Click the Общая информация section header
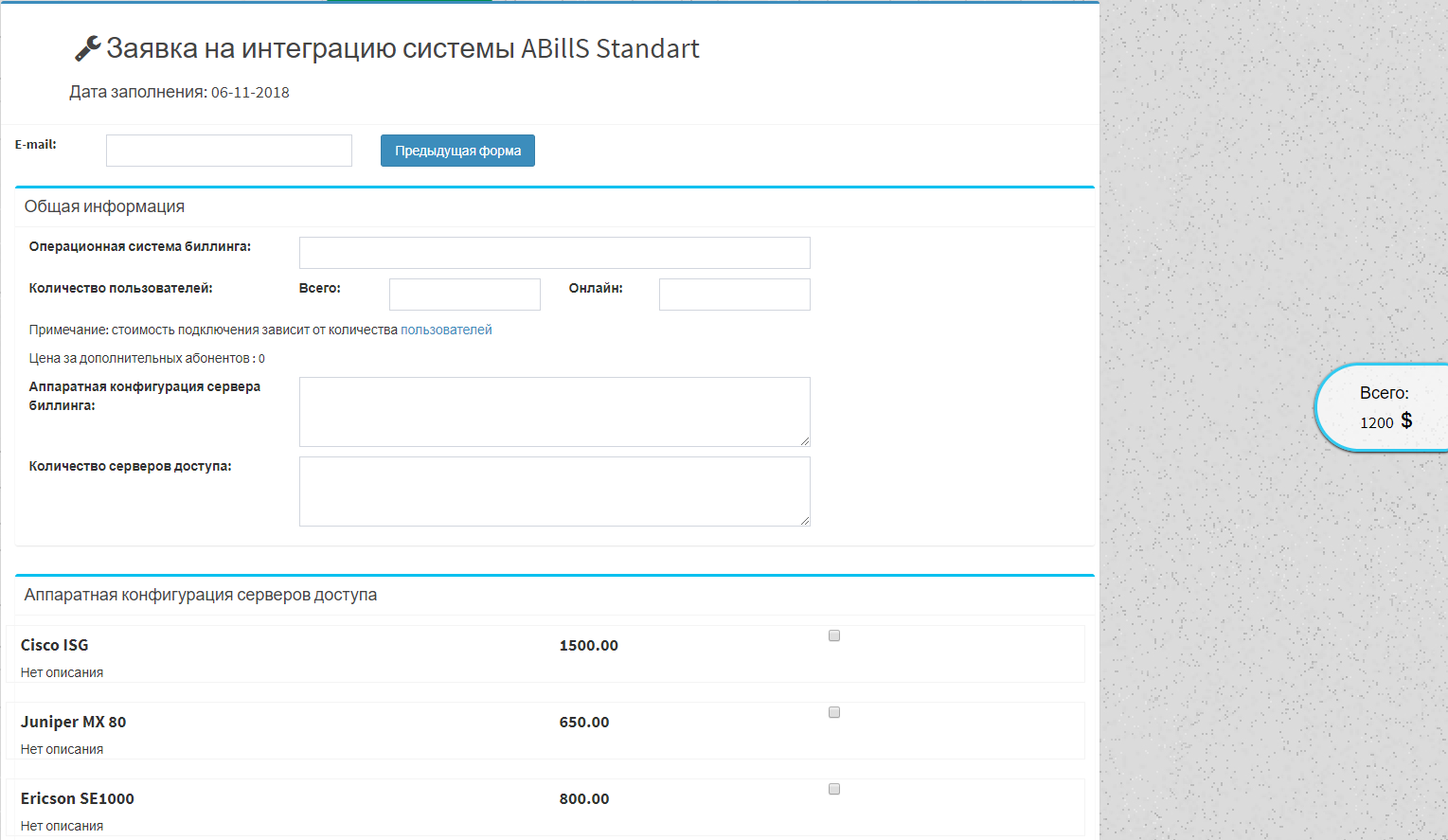 click(104, 206)
